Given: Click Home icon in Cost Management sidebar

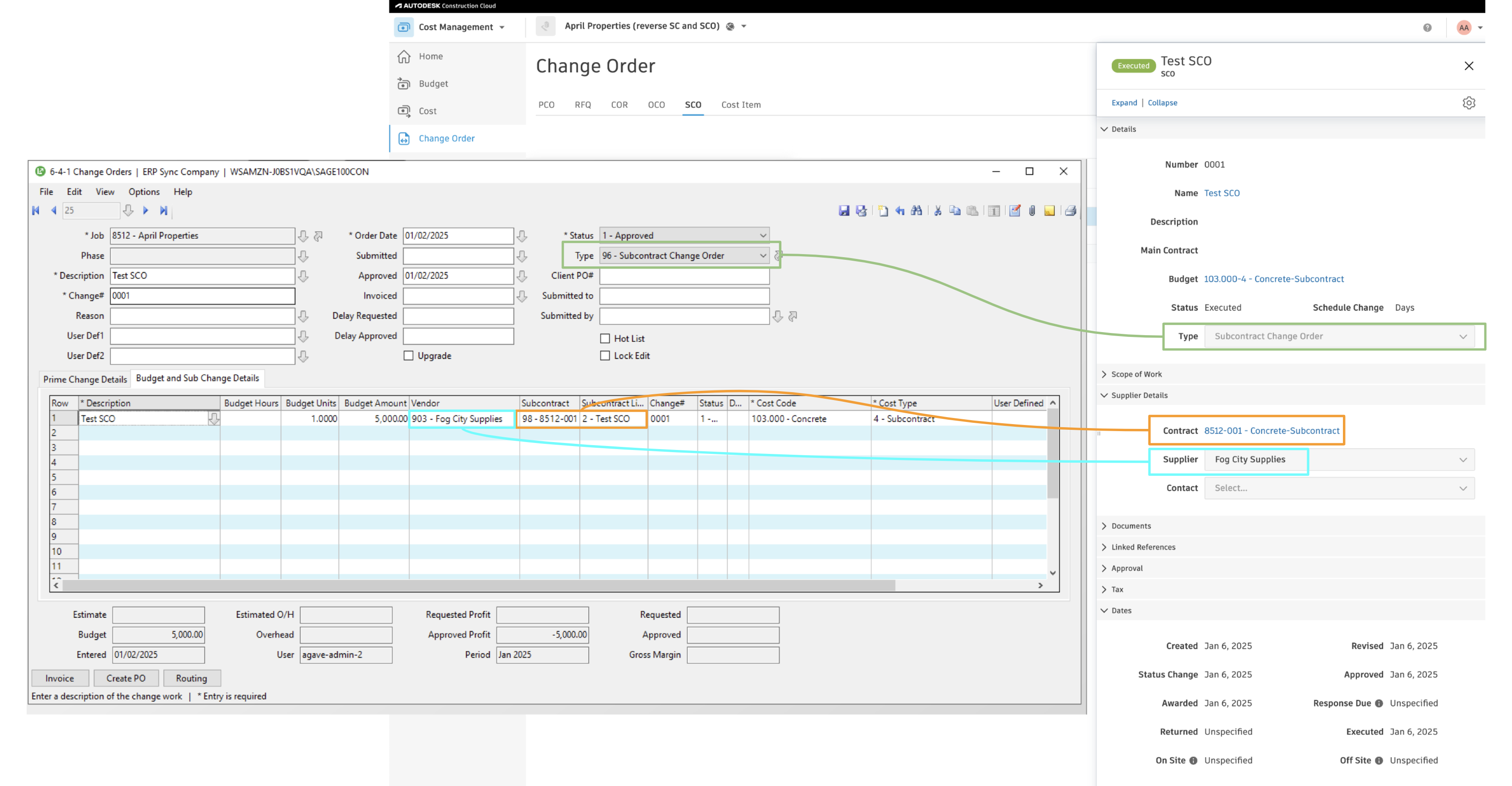Looking at the screenshot, I should [404, 57].
